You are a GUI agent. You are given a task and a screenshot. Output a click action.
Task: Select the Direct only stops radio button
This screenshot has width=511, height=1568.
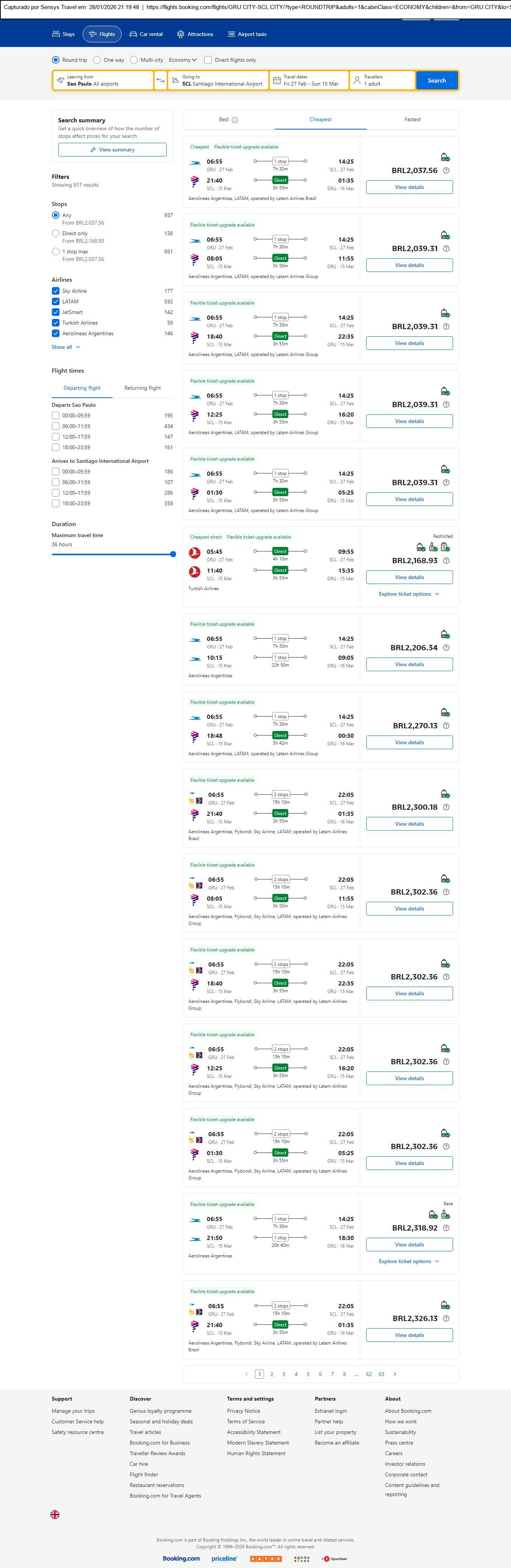(x=55, y=233)
